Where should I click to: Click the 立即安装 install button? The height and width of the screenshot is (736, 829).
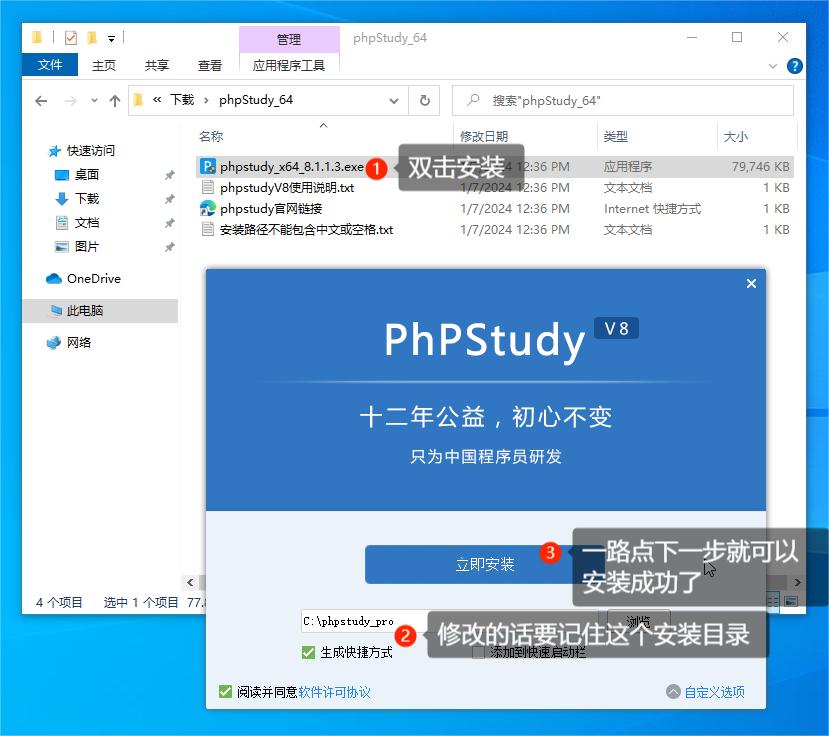coord(485,565)
